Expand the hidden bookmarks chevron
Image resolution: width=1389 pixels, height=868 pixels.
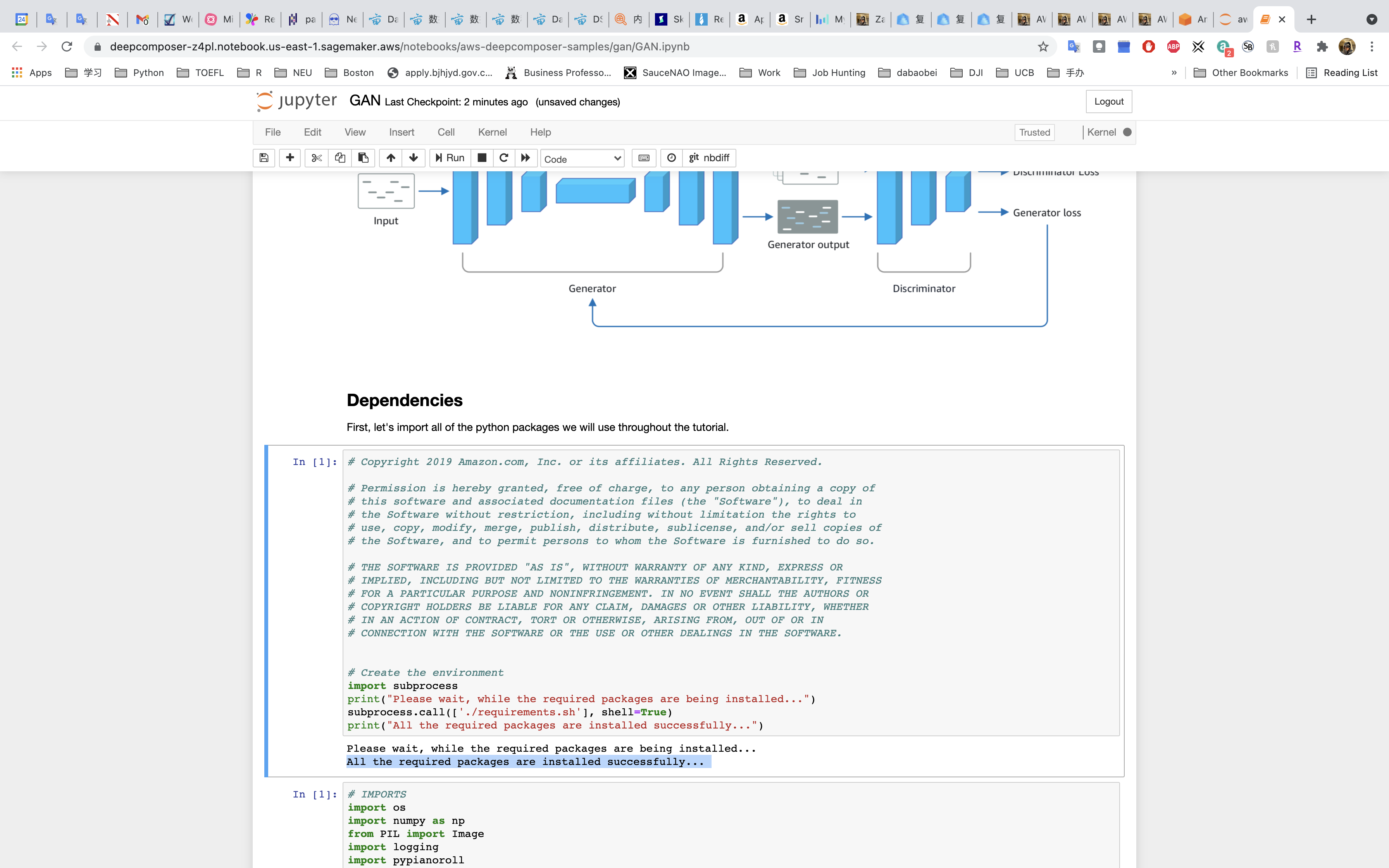1174,73
